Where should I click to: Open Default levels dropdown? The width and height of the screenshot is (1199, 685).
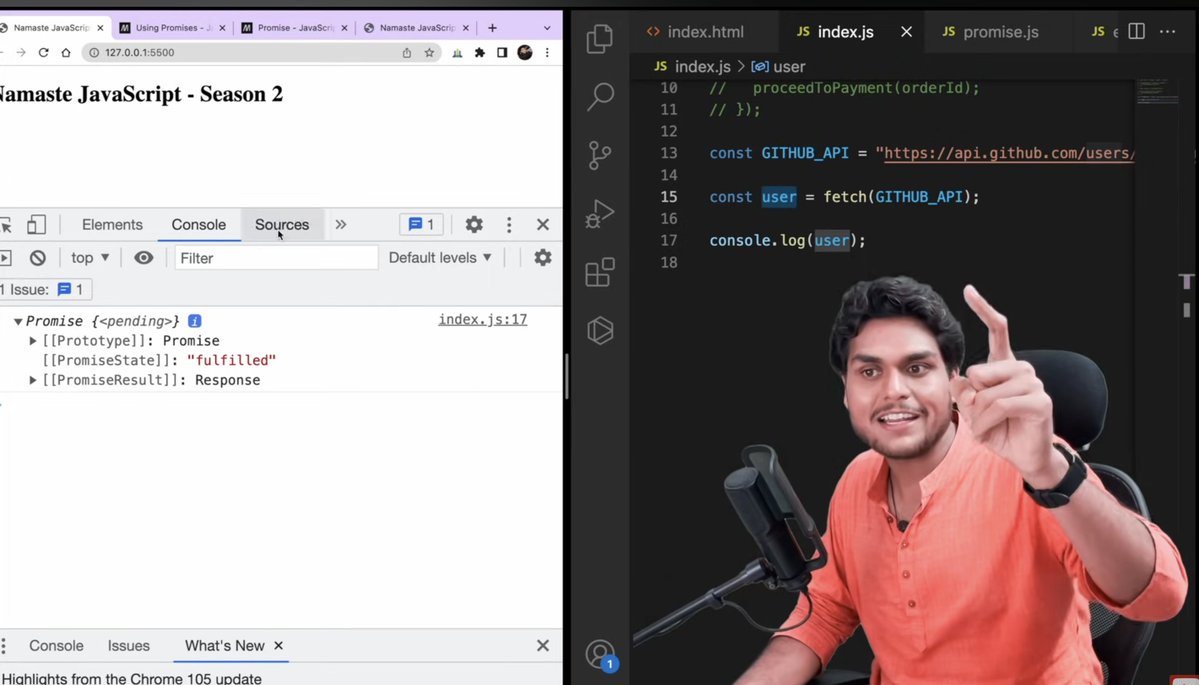[440, 258]
